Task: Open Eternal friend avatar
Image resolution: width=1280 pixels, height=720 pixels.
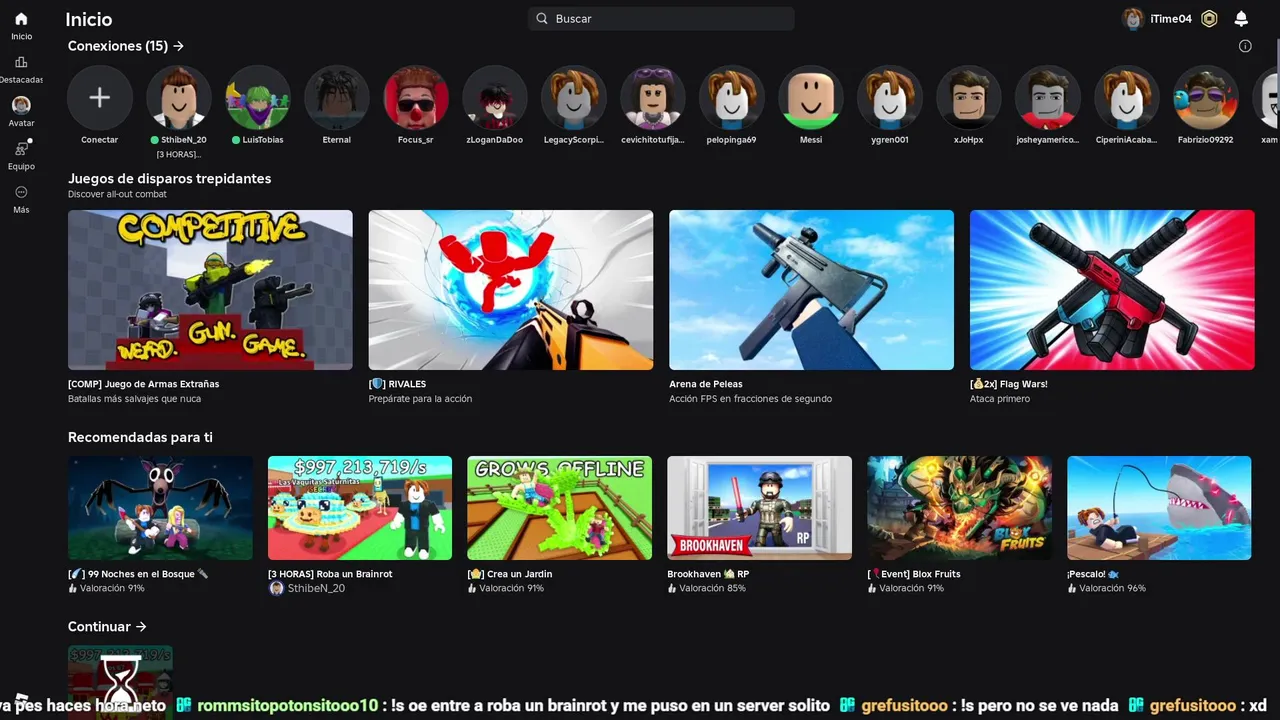Action: [336, 98]
